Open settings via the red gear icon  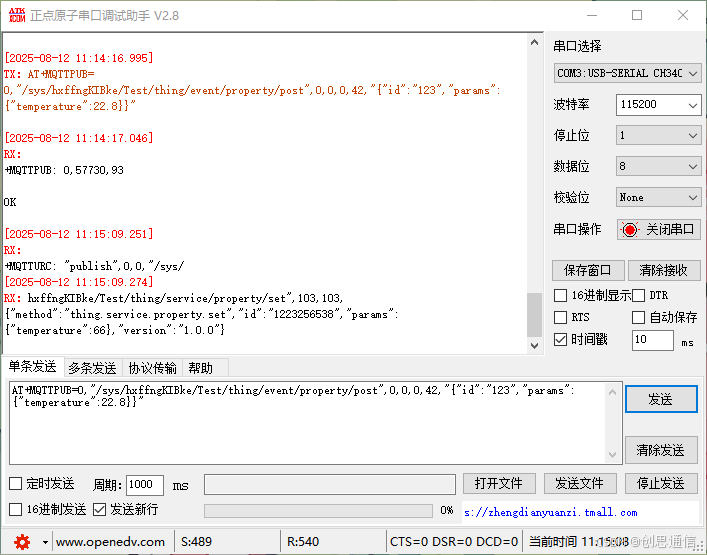(22, 541)
